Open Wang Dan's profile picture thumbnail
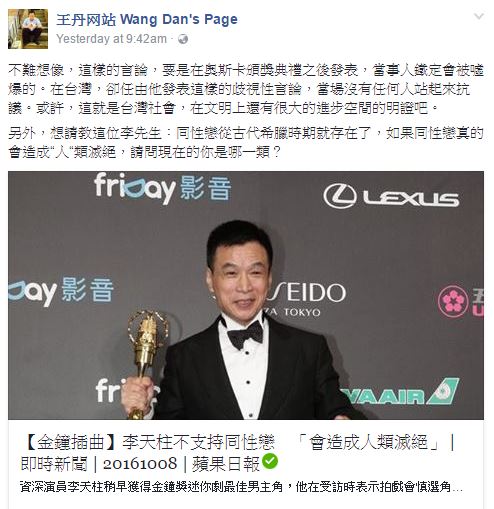 [28, 29]
